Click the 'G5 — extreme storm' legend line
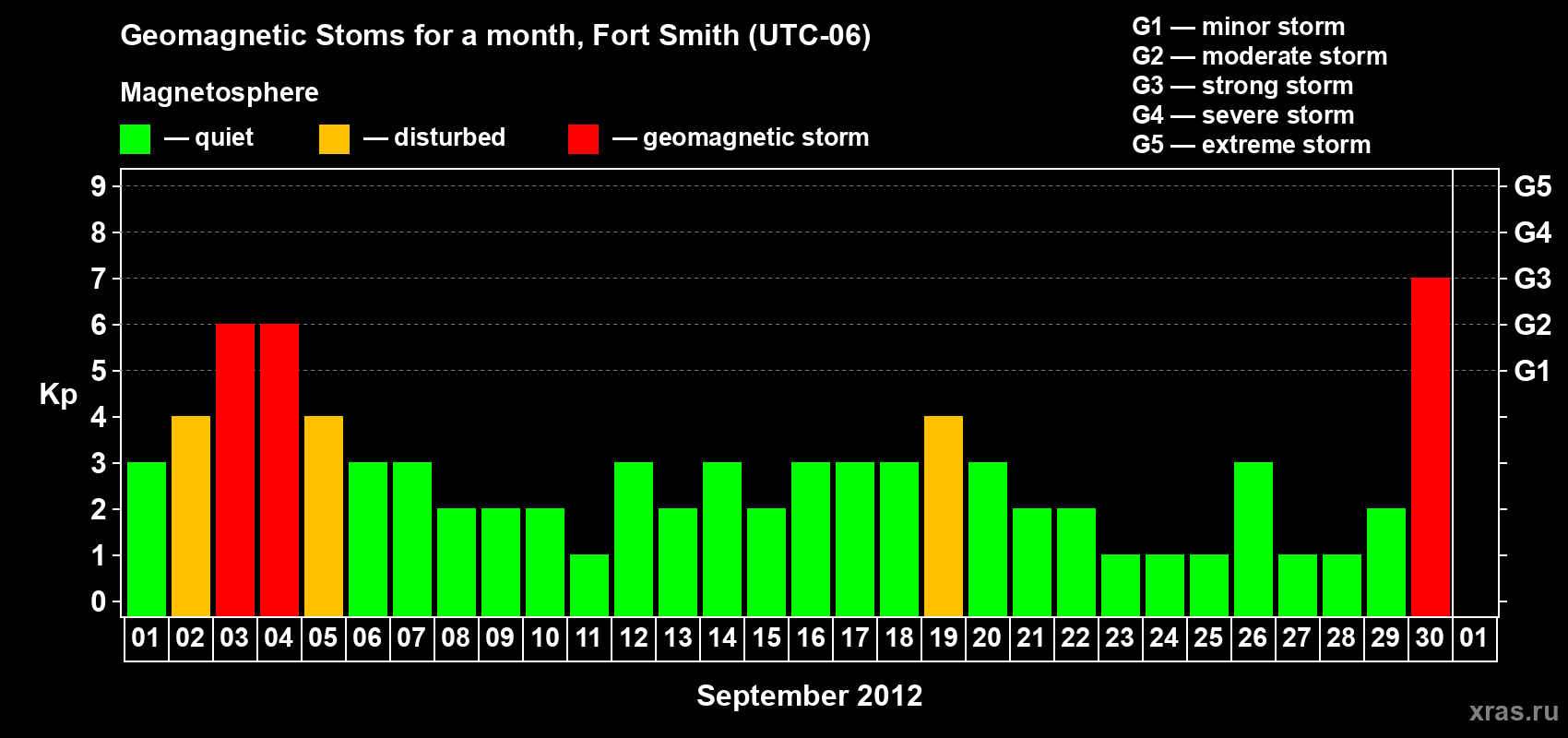The image size is (1568, 738). [x=1251, y=145]
